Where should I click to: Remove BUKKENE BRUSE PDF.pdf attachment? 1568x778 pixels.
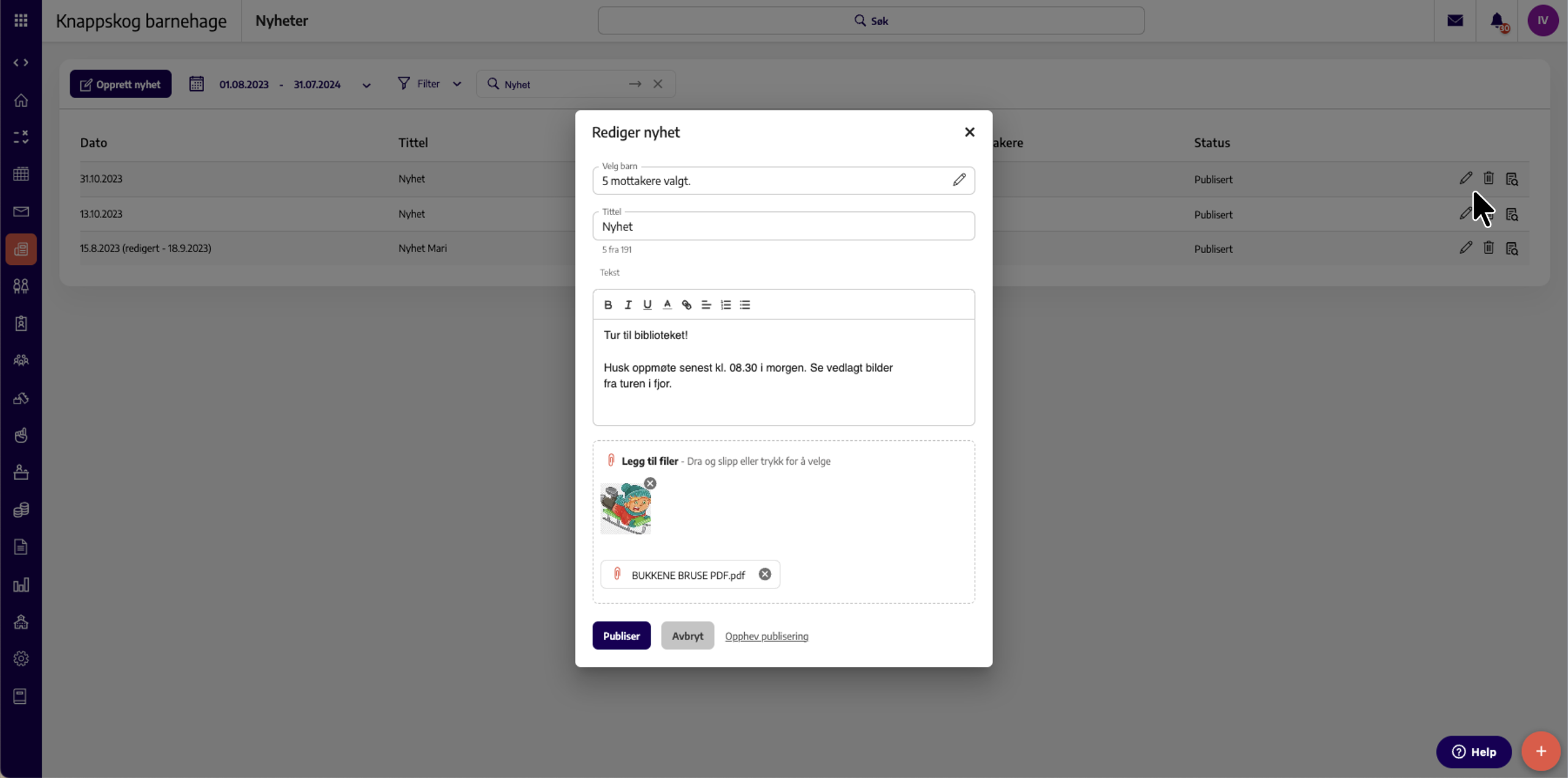(765, 574)
